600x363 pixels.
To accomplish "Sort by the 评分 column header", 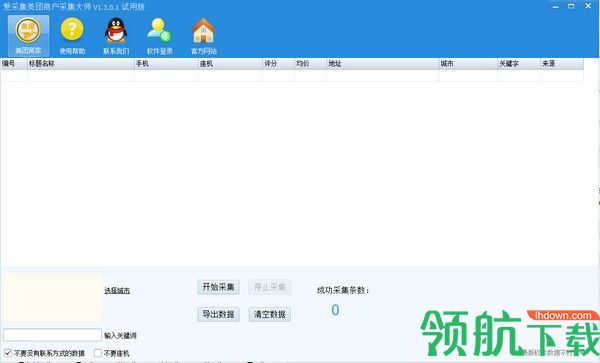I will (x=279, y=64).
